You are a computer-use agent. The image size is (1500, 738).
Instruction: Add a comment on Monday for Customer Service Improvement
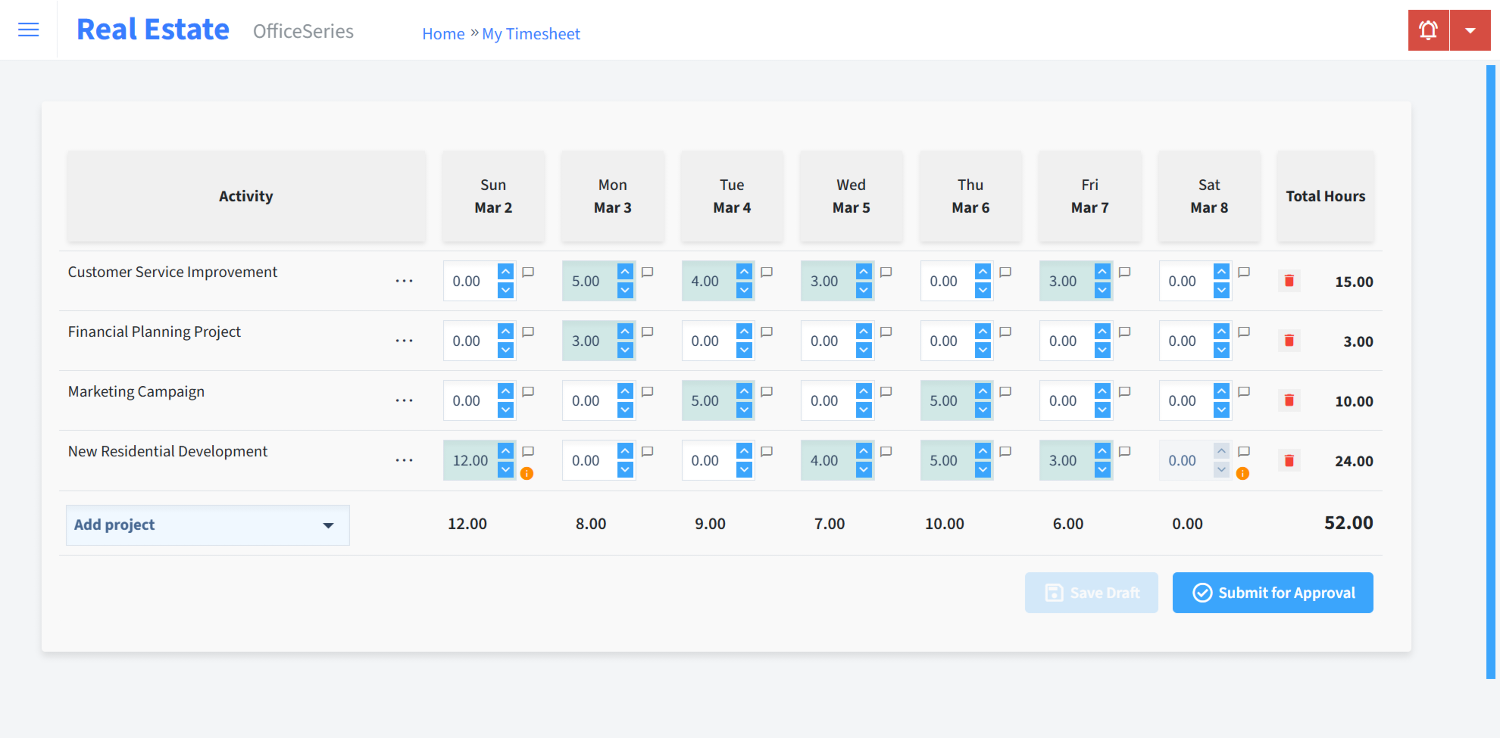646,271
